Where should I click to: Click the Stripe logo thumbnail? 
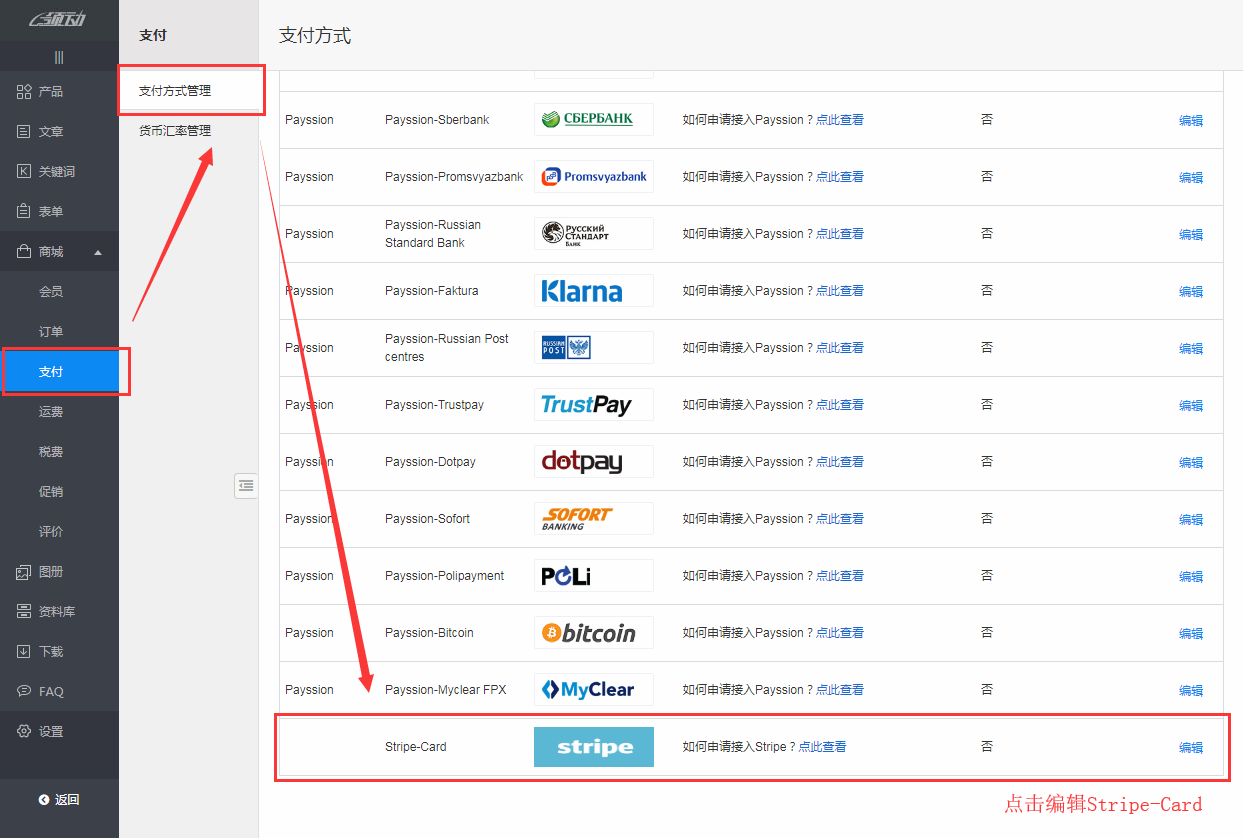pos(594,747)
